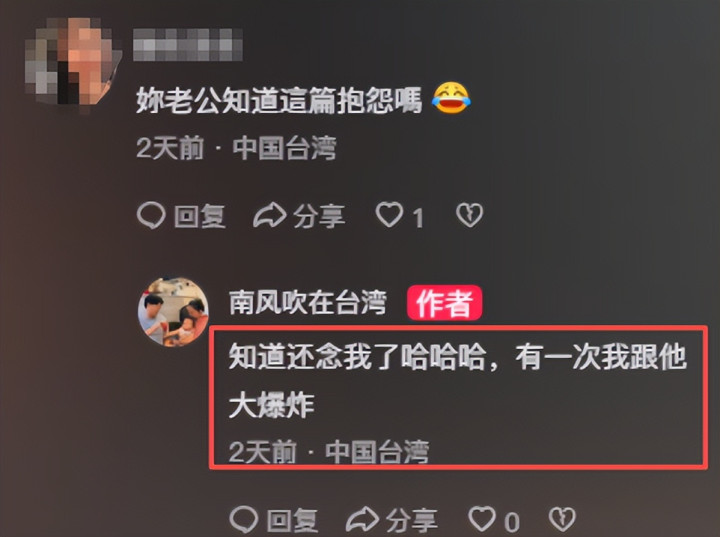Dislike the first comment with the broken heart icon
The height and width of the screenshot is (537, 720).
(469, 215)
